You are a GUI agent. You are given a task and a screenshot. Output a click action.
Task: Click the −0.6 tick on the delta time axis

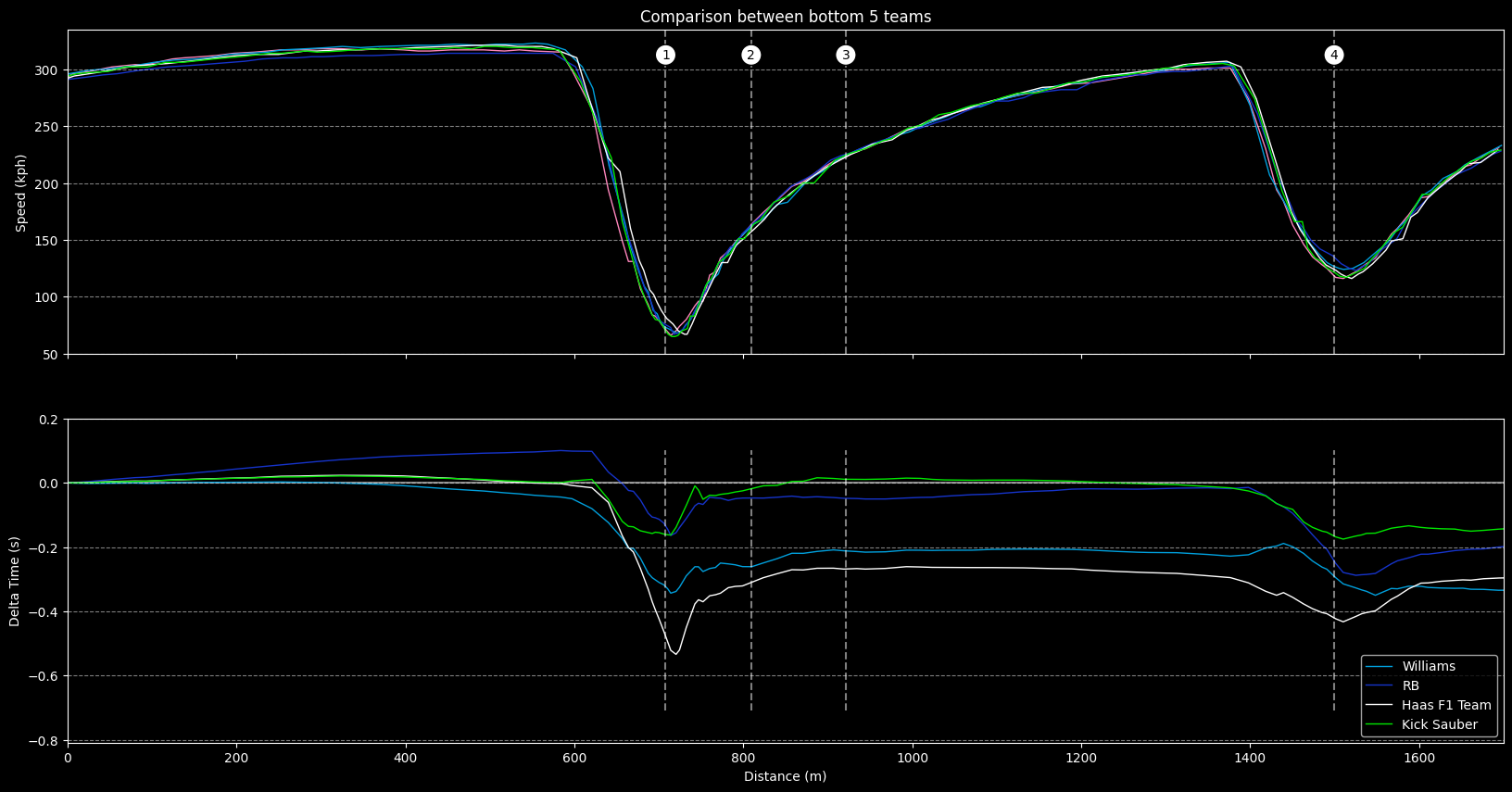[x=44, y=676]
